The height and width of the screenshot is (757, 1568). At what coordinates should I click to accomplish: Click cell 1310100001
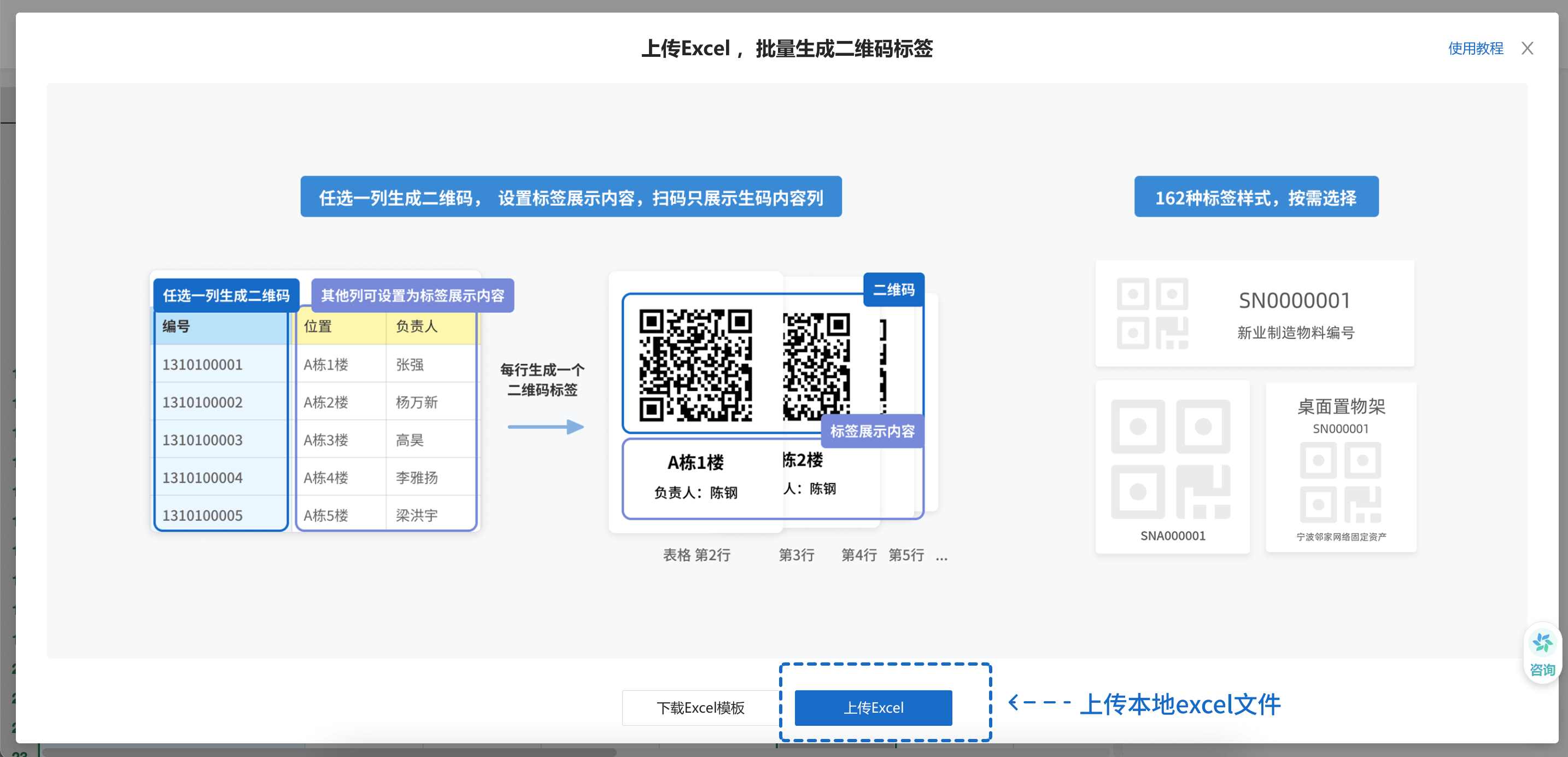pos(220,364)
